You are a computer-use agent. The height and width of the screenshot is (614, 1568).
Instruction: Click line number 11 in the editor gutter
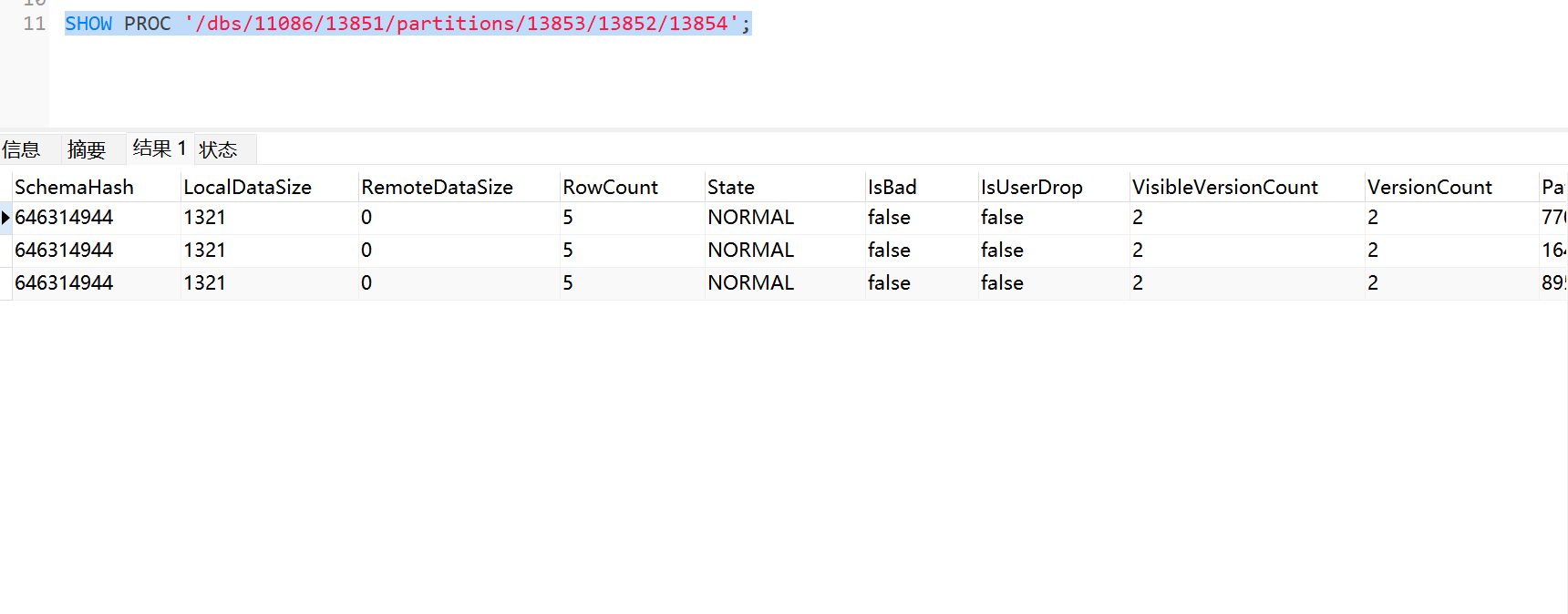pyautogui.click(x=35, y=24)
